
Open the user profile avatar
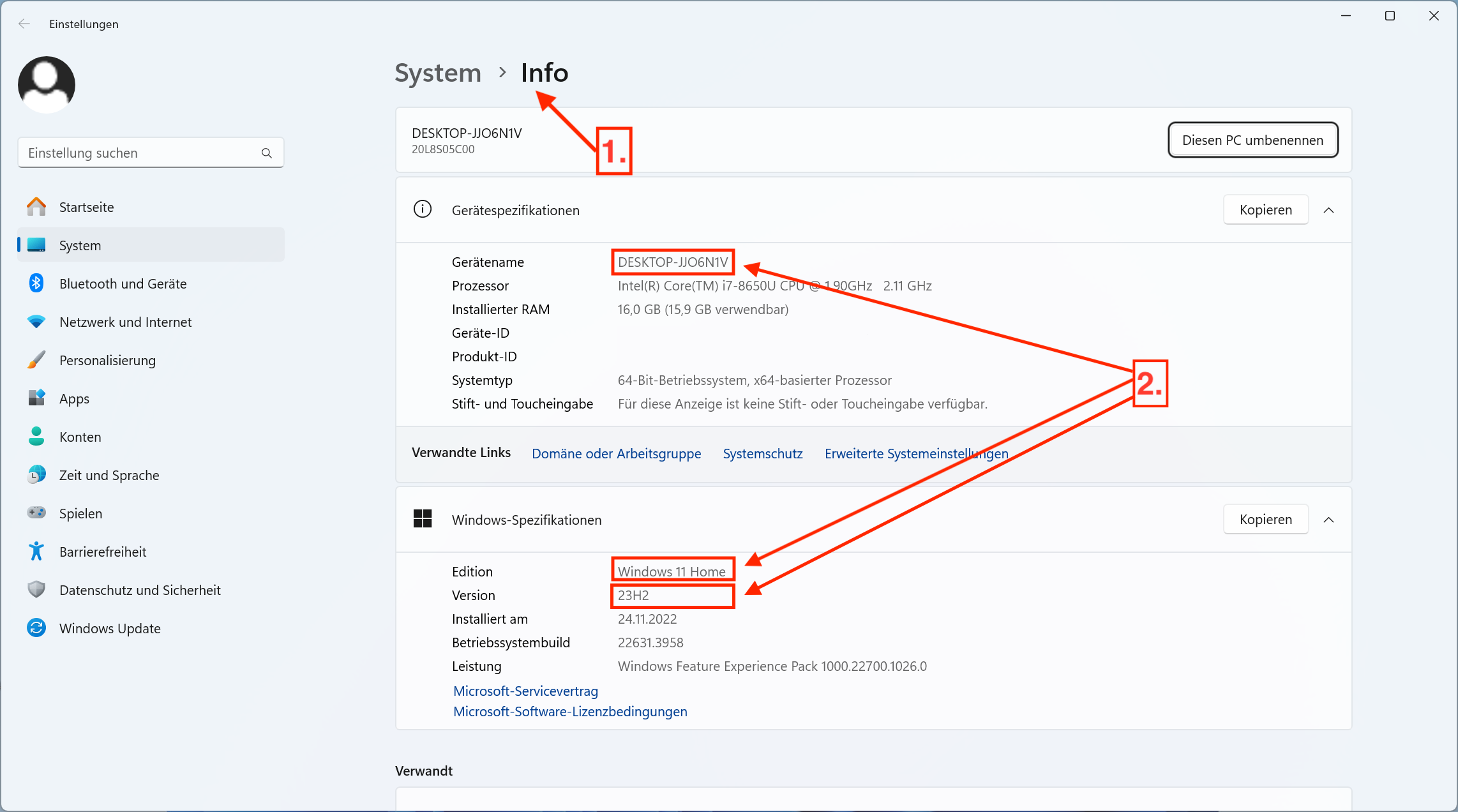tap(47, 84)
